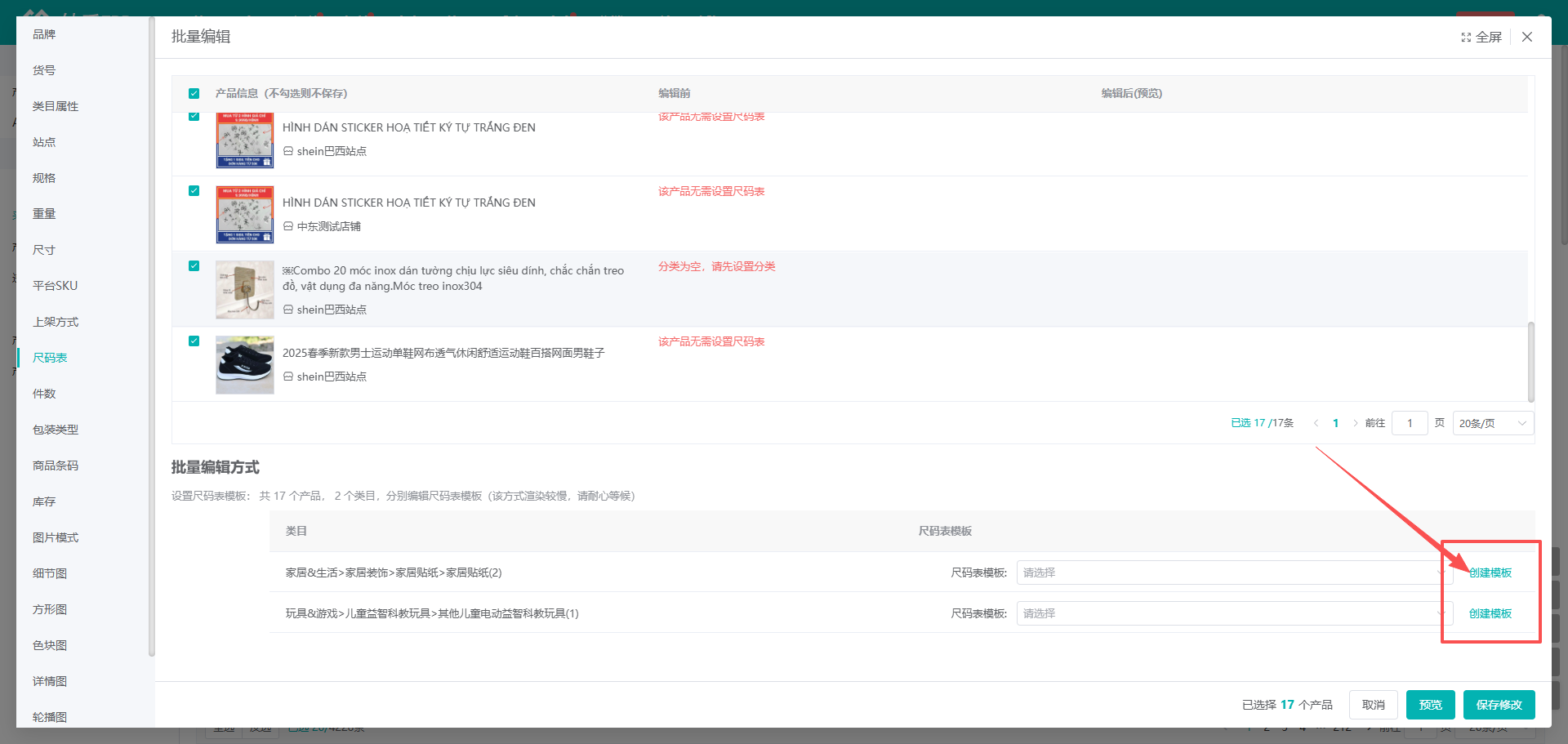1568x744 pixels.
Task: Click the 保存修改 button
Action: (x=1499, y=705)
